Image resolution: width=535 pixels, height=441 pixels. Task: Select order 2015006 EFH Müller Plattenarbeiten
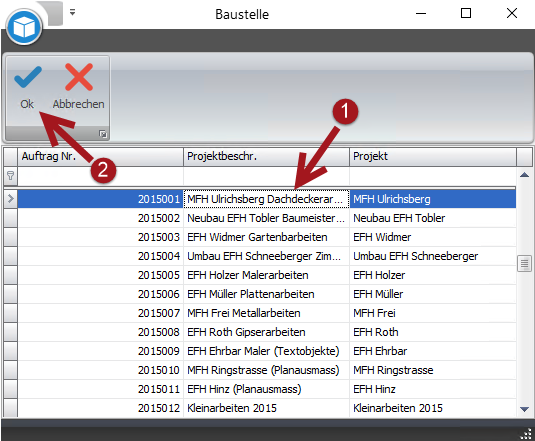point(266,294)
